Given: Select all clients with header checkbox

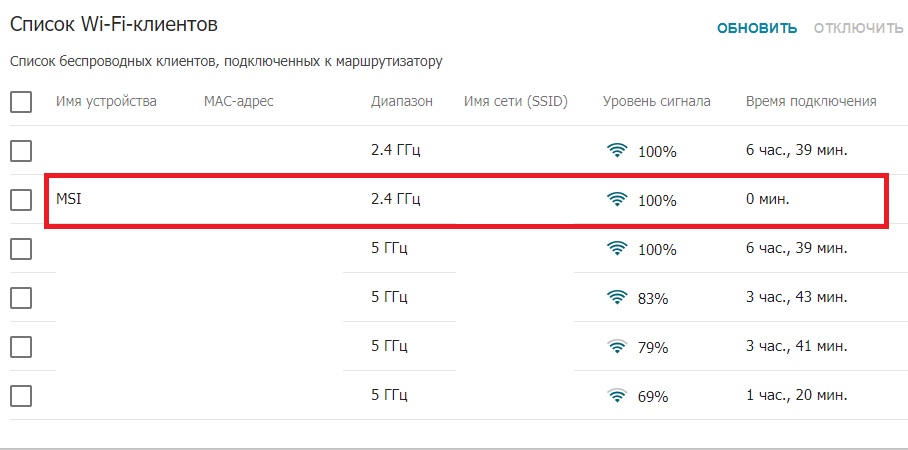Looking at the screenshot, I should [x=21, y=101].
